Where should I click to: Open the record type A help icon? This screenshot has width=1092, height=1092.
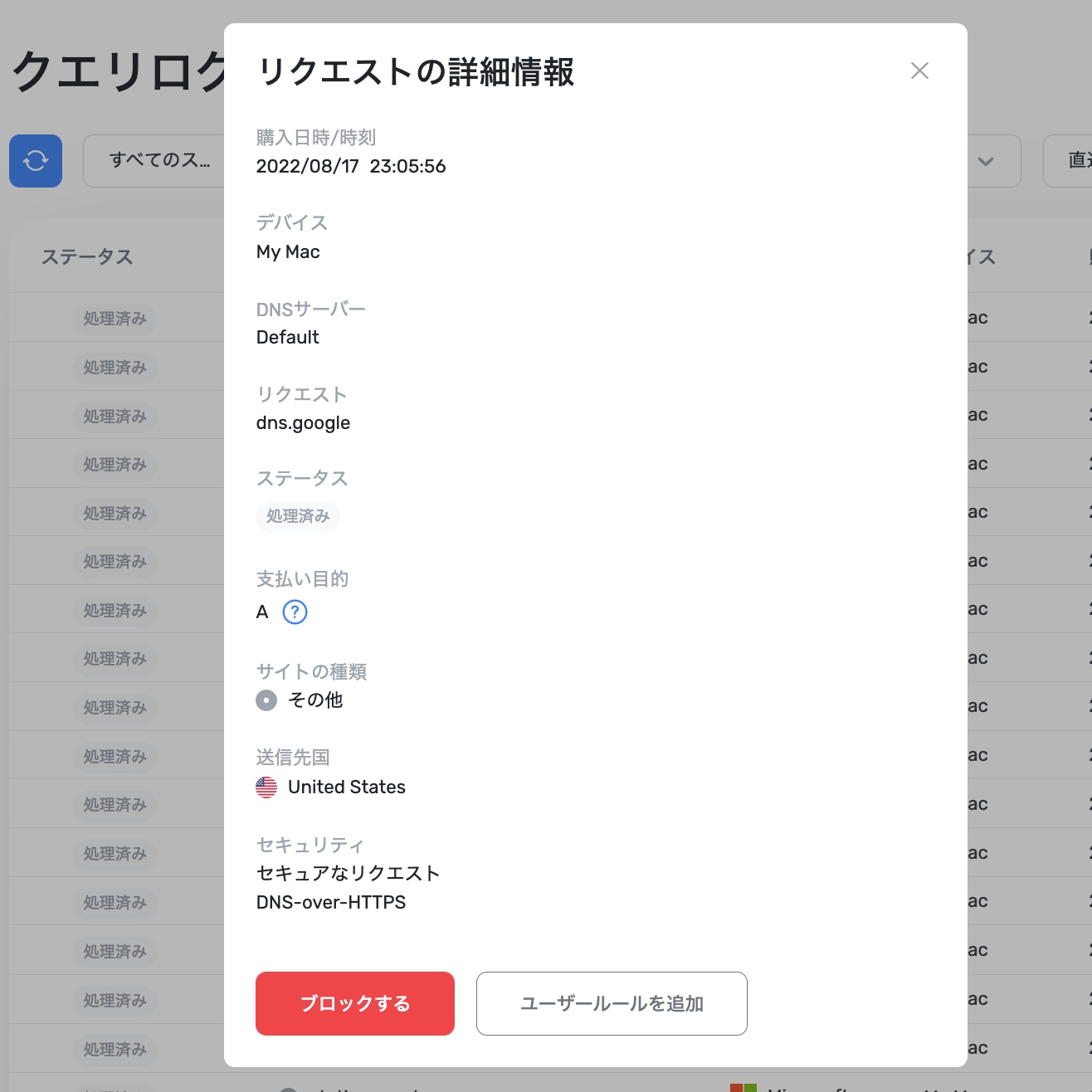coord(295,612)
